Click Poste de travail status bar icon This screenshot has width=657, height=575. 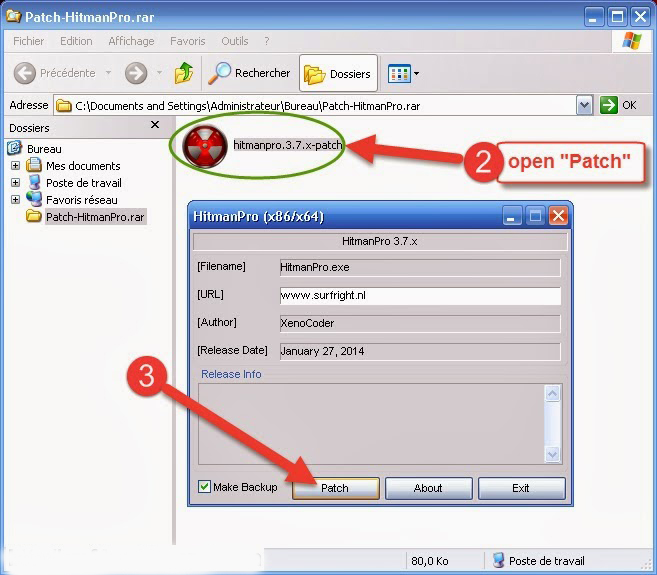point(498,560)
